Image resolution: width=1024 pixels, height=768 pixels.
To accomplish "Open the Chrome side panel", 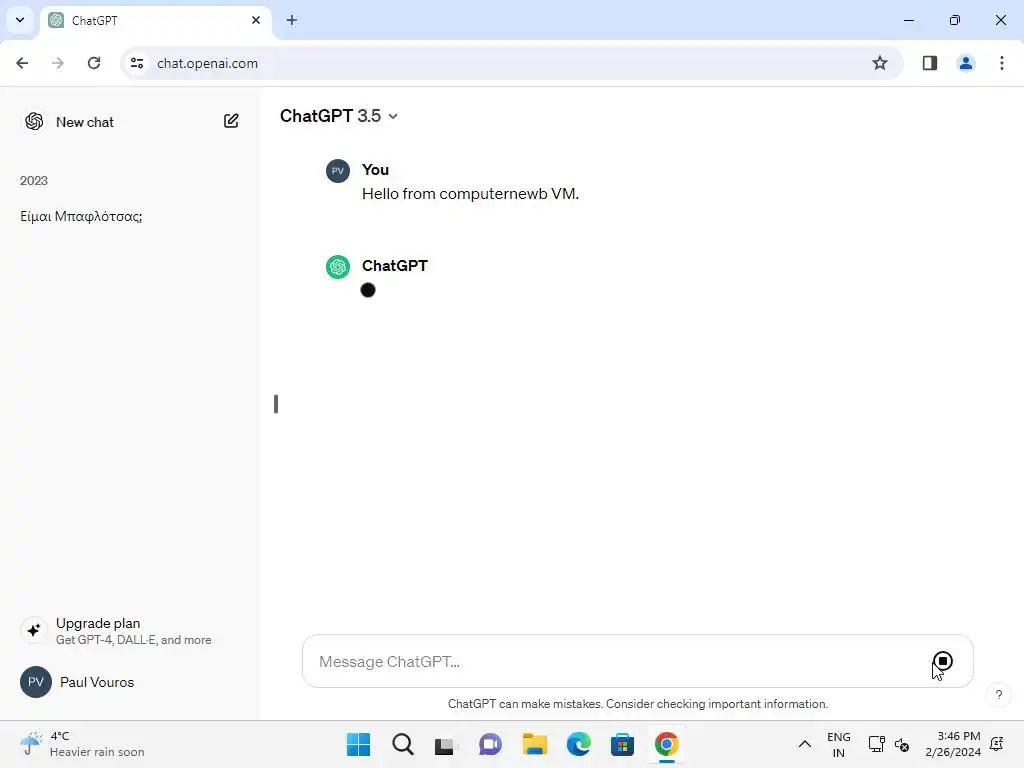I will click(930, 63).
